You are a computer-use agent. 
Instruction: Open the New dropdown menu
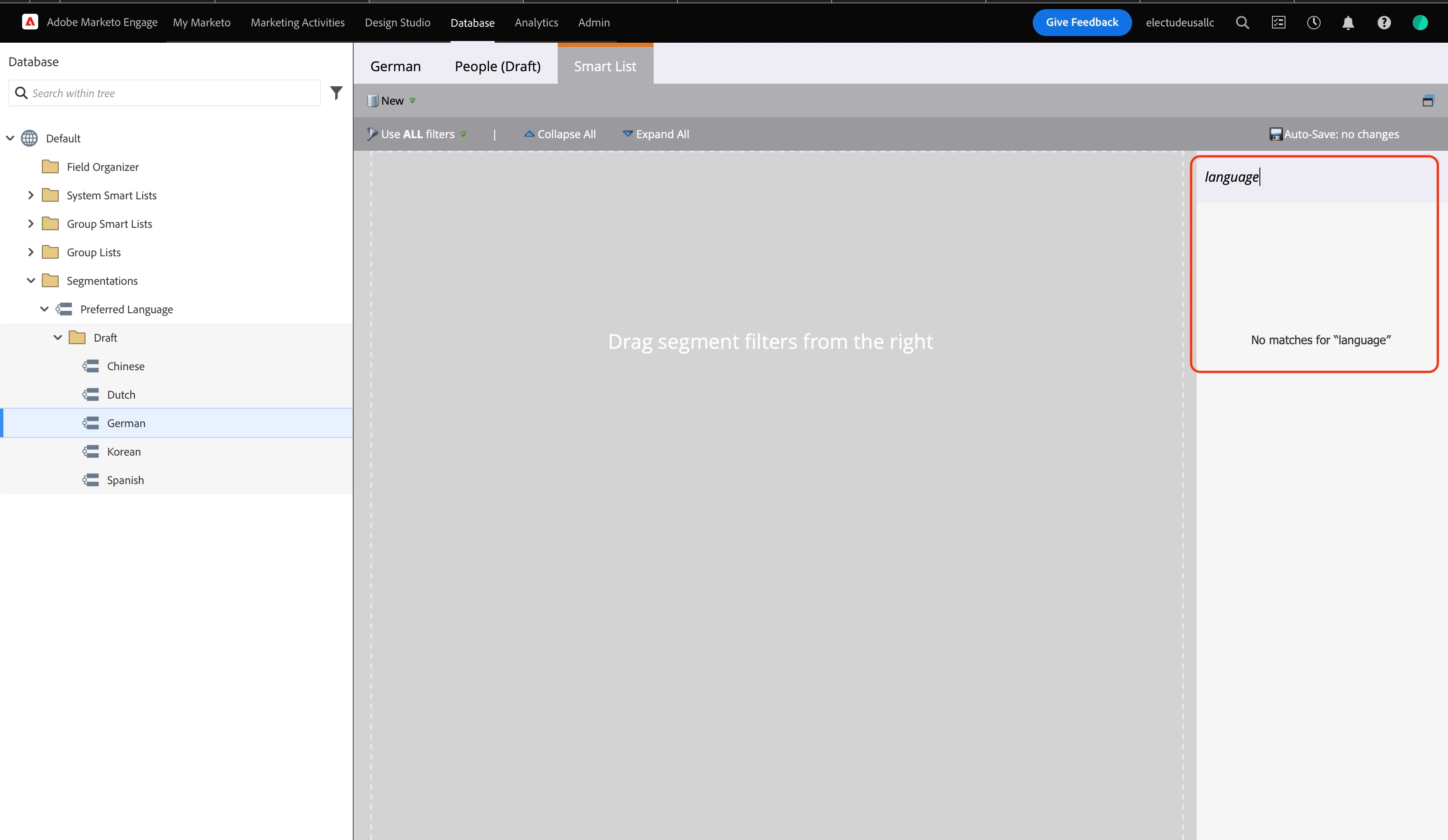[393, 100]
